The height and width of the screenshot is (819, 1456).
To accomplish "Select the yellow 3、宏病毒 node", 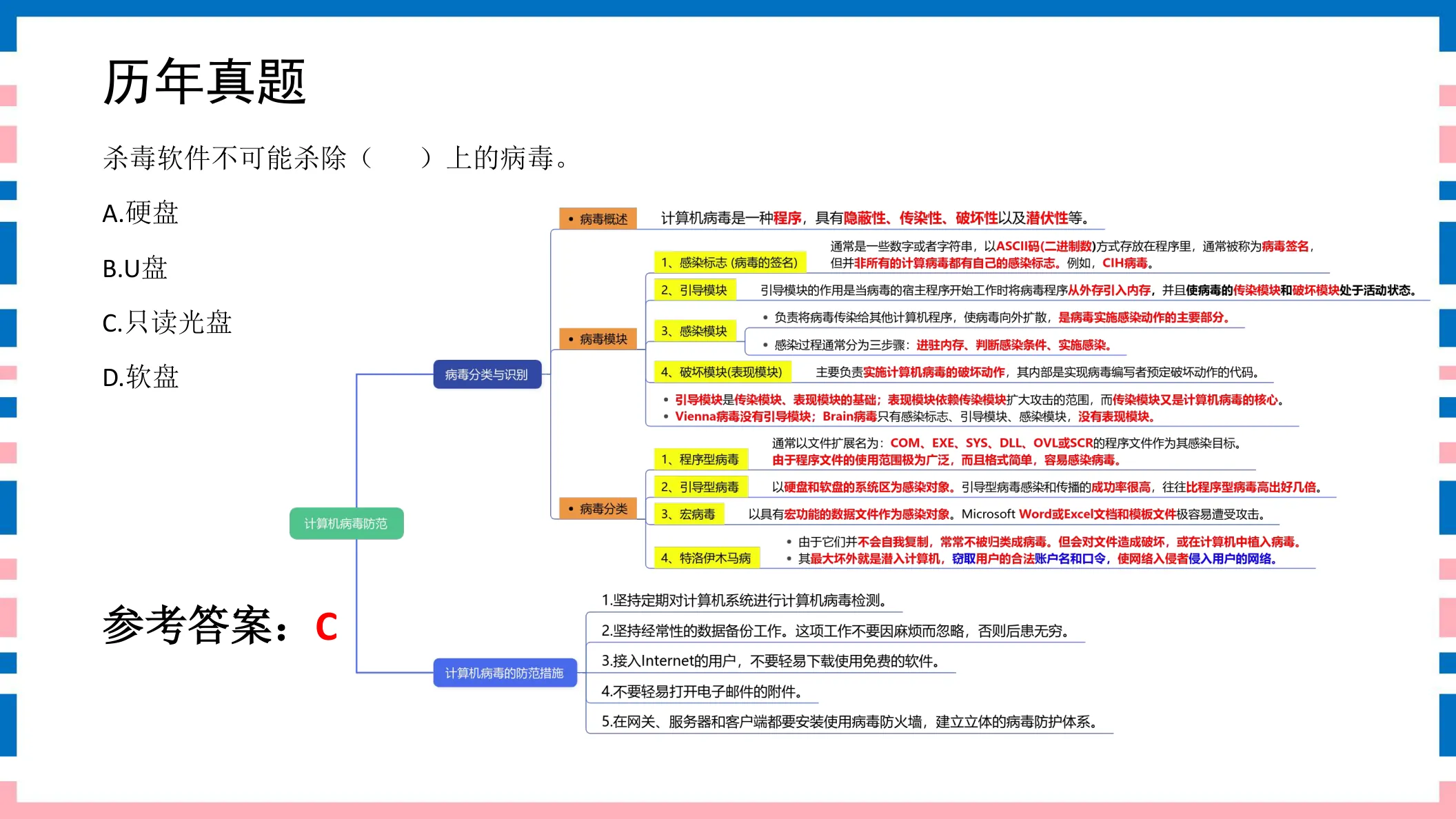I will [x=689, y=514].
